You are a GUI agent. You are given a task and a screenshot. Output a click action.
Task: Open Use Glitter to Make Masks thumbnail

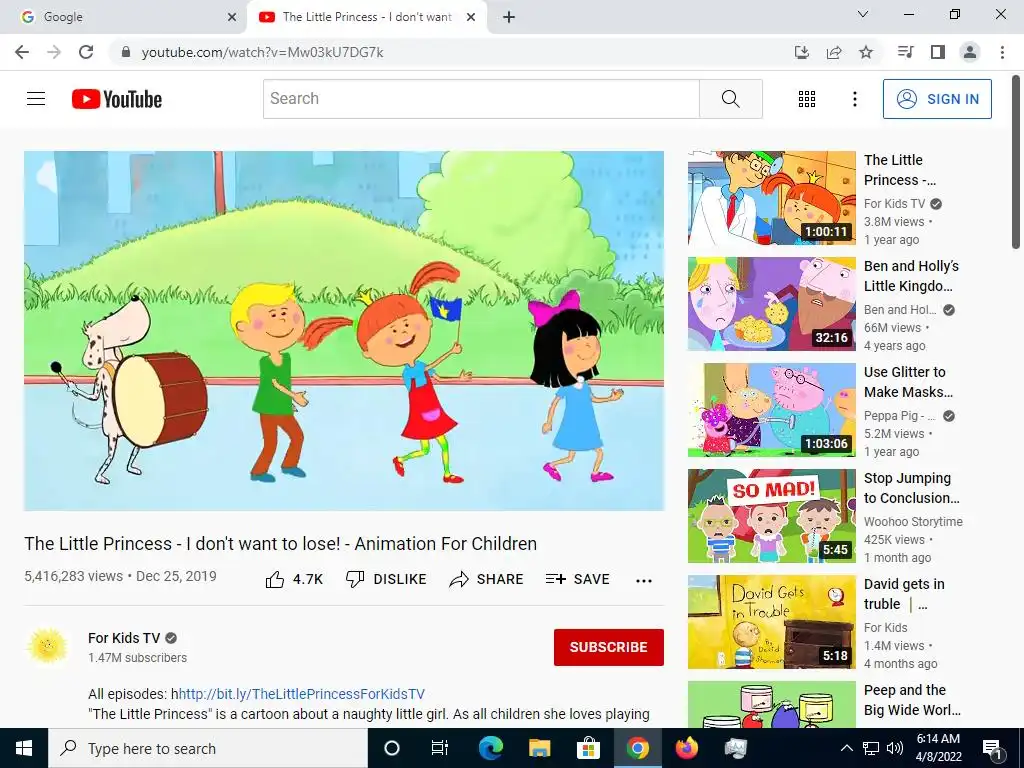pos(772,409)
